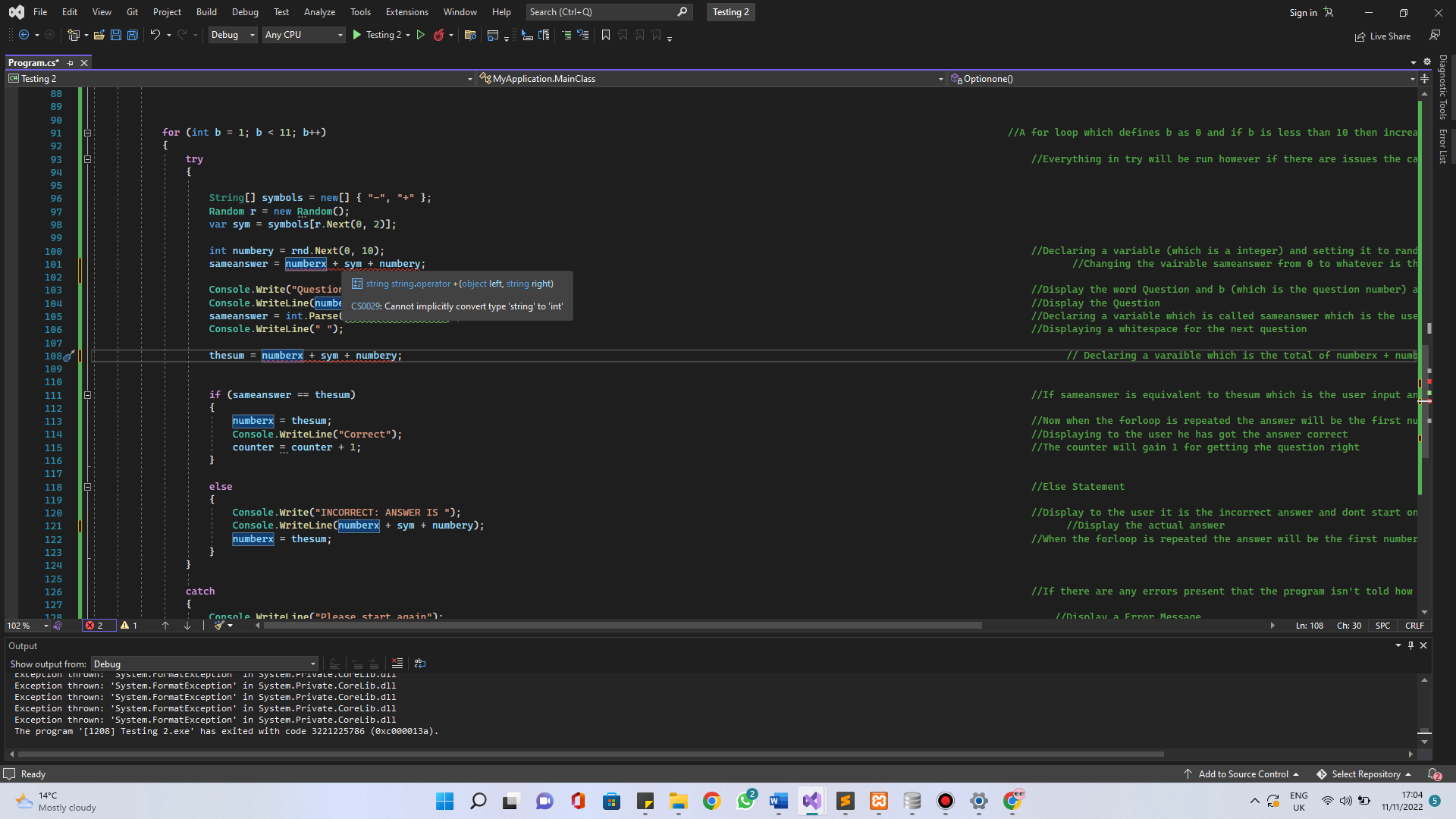
Task: Click the Save All toolbar icon
Action: pos(133,35)
